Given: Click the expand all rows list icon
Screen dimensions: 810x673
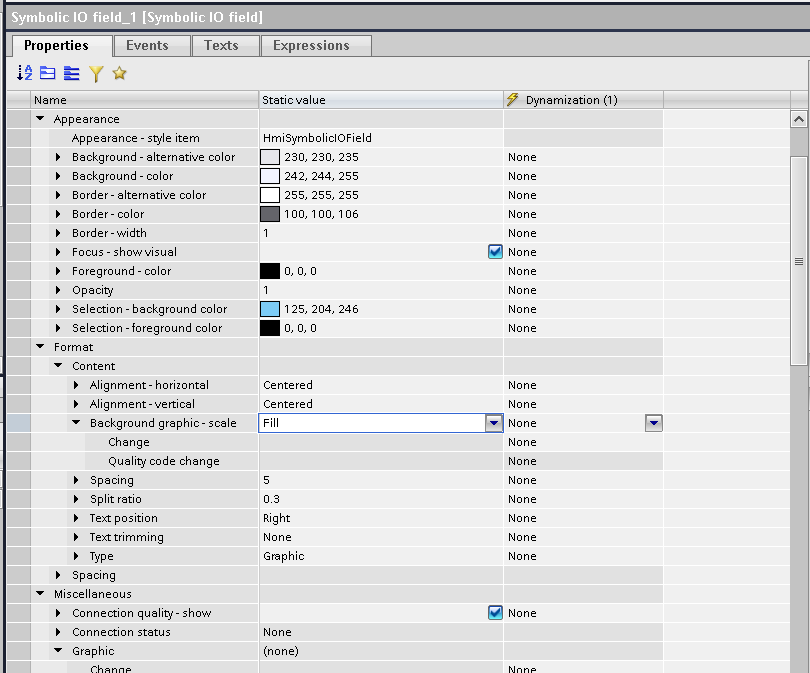Looking at the screenshot, I should coord(71,73).
